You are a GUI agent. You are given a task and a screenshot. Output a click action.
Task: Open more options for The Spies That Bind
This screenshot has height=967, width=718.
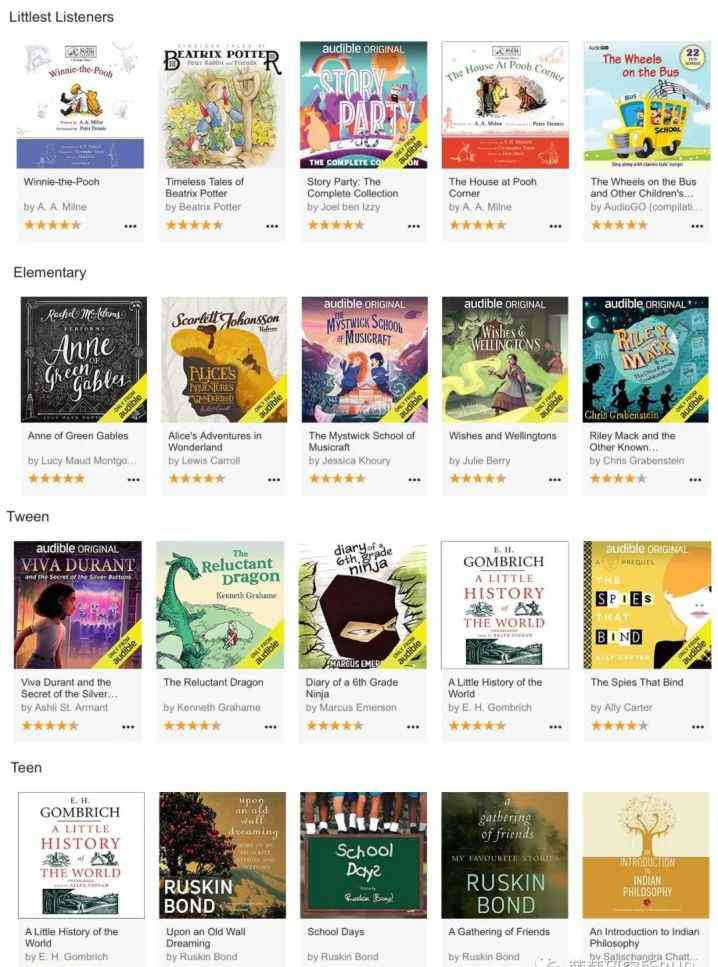tap(697, 727)
